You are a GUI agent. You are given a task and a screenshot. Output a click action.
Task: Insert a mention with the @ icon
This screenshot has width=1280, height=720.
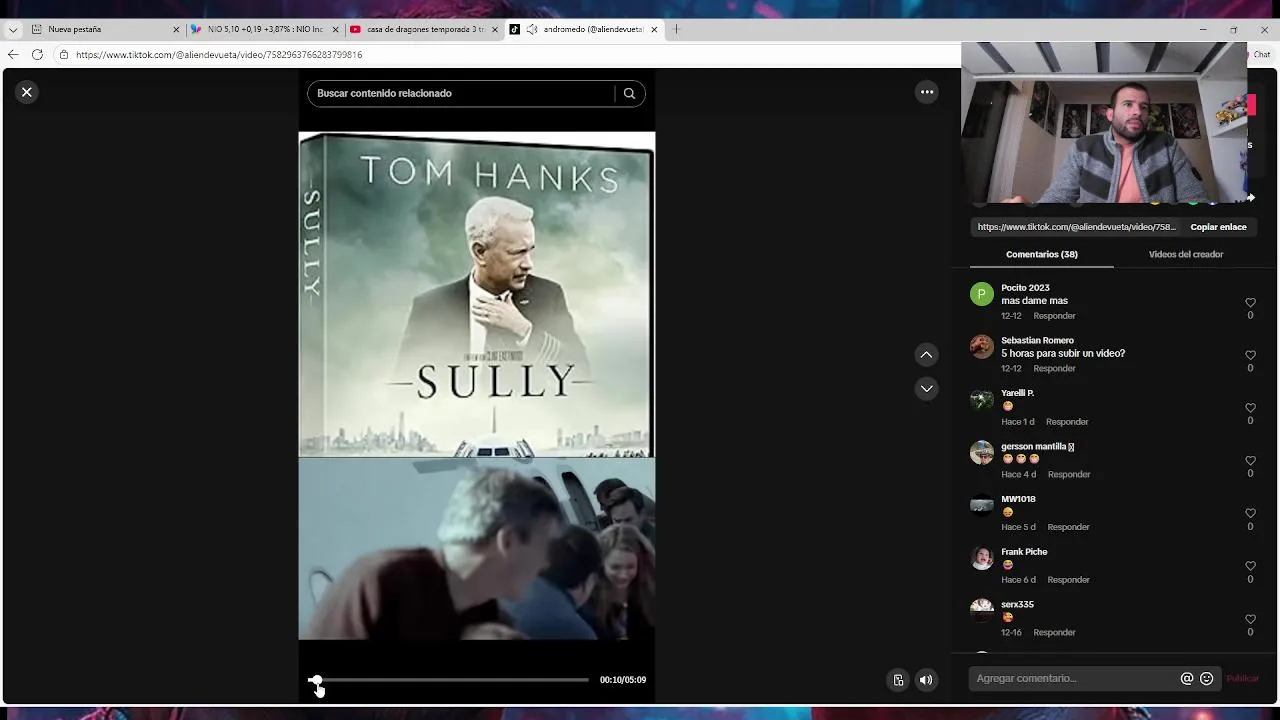1187,678
